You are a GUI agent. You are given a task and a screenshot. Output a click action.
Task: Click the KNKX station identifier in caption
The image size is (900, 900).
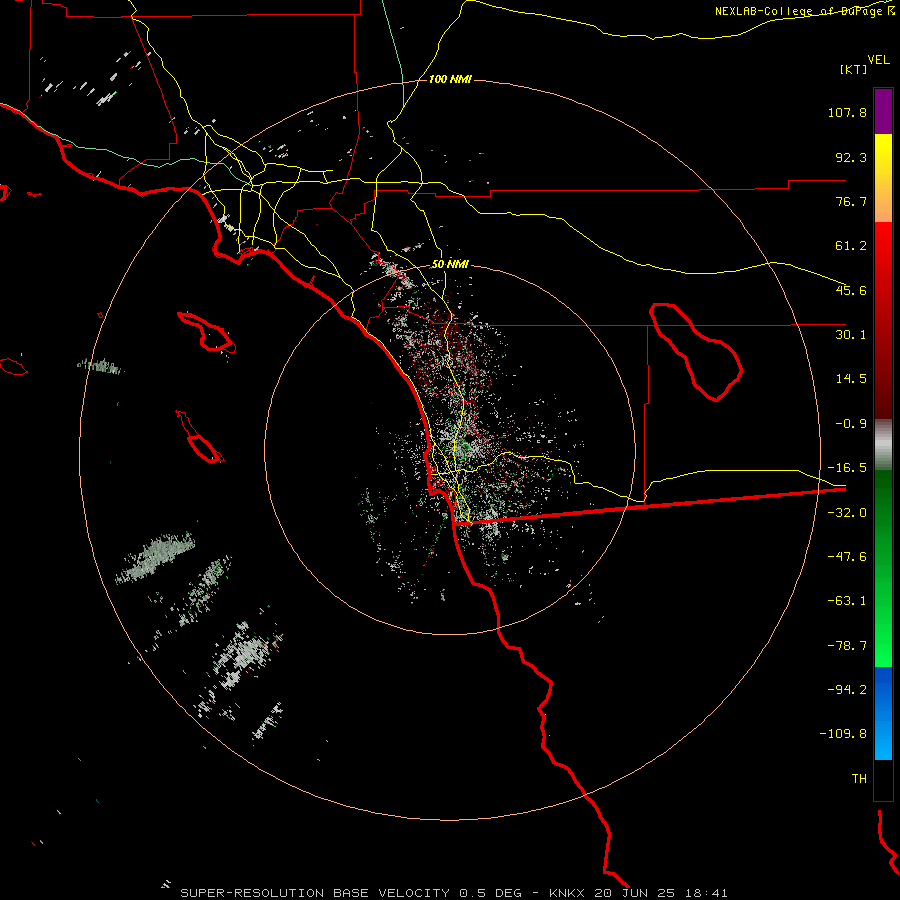point(568,893)
